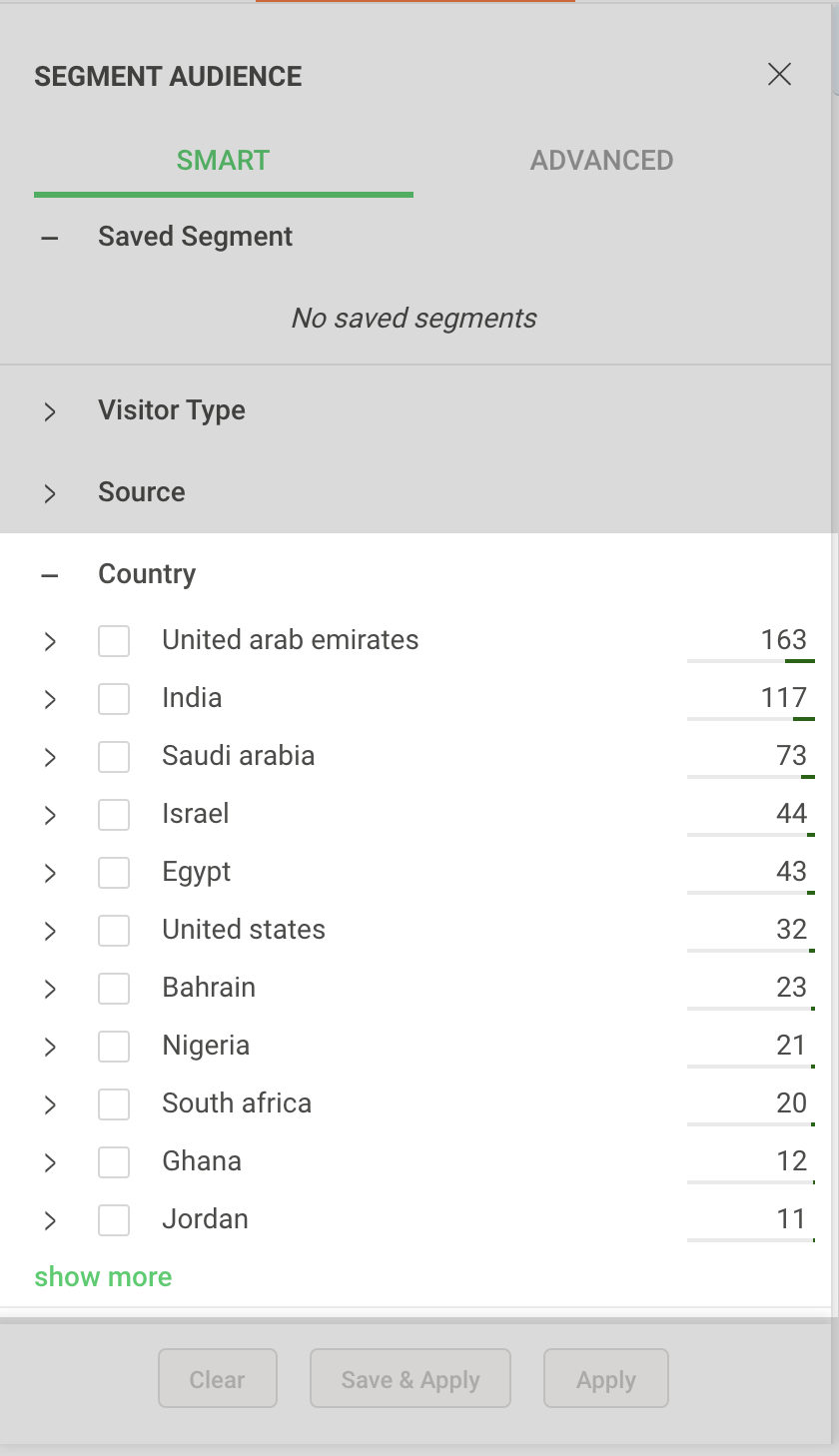This screenshot has height=1456, width=839.
Task: Expand the South africa row arrow
Action: (x=50, y=1104)
